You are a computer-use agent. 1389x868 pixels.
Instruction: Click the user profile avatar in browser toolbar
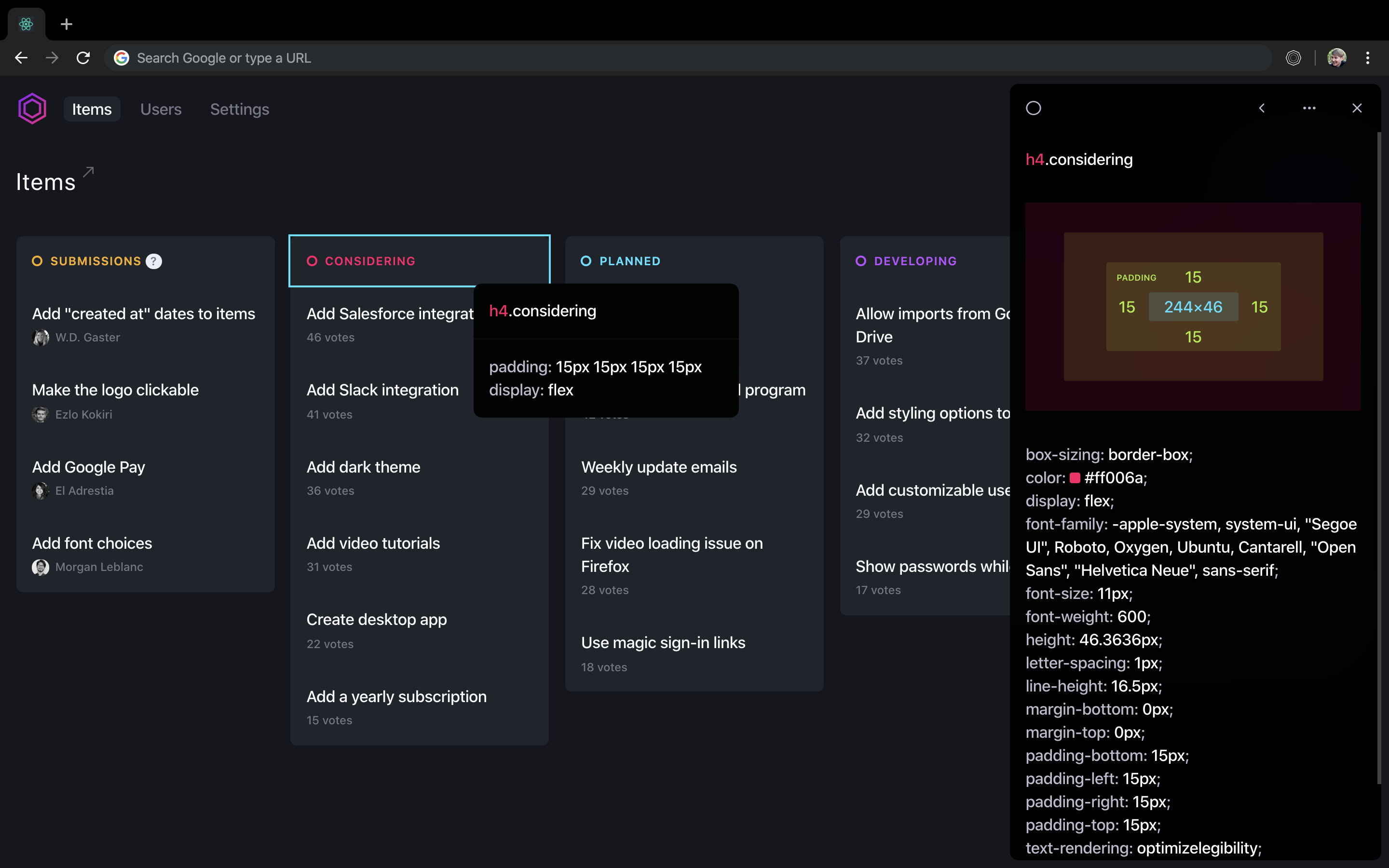point(1337,58)
